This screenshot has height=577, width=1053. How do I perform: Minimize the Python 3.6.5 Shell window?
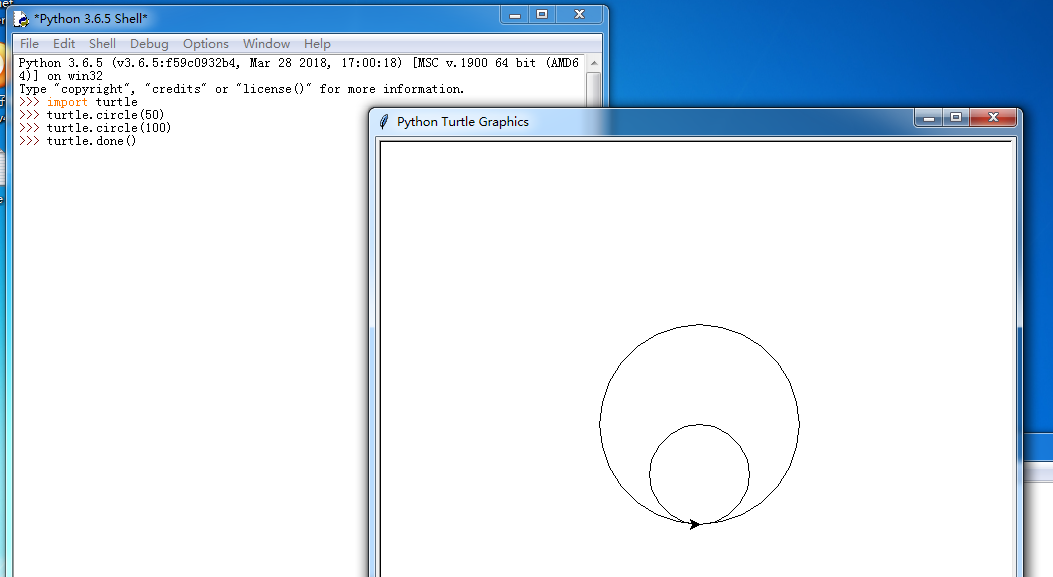pos(515,15)
